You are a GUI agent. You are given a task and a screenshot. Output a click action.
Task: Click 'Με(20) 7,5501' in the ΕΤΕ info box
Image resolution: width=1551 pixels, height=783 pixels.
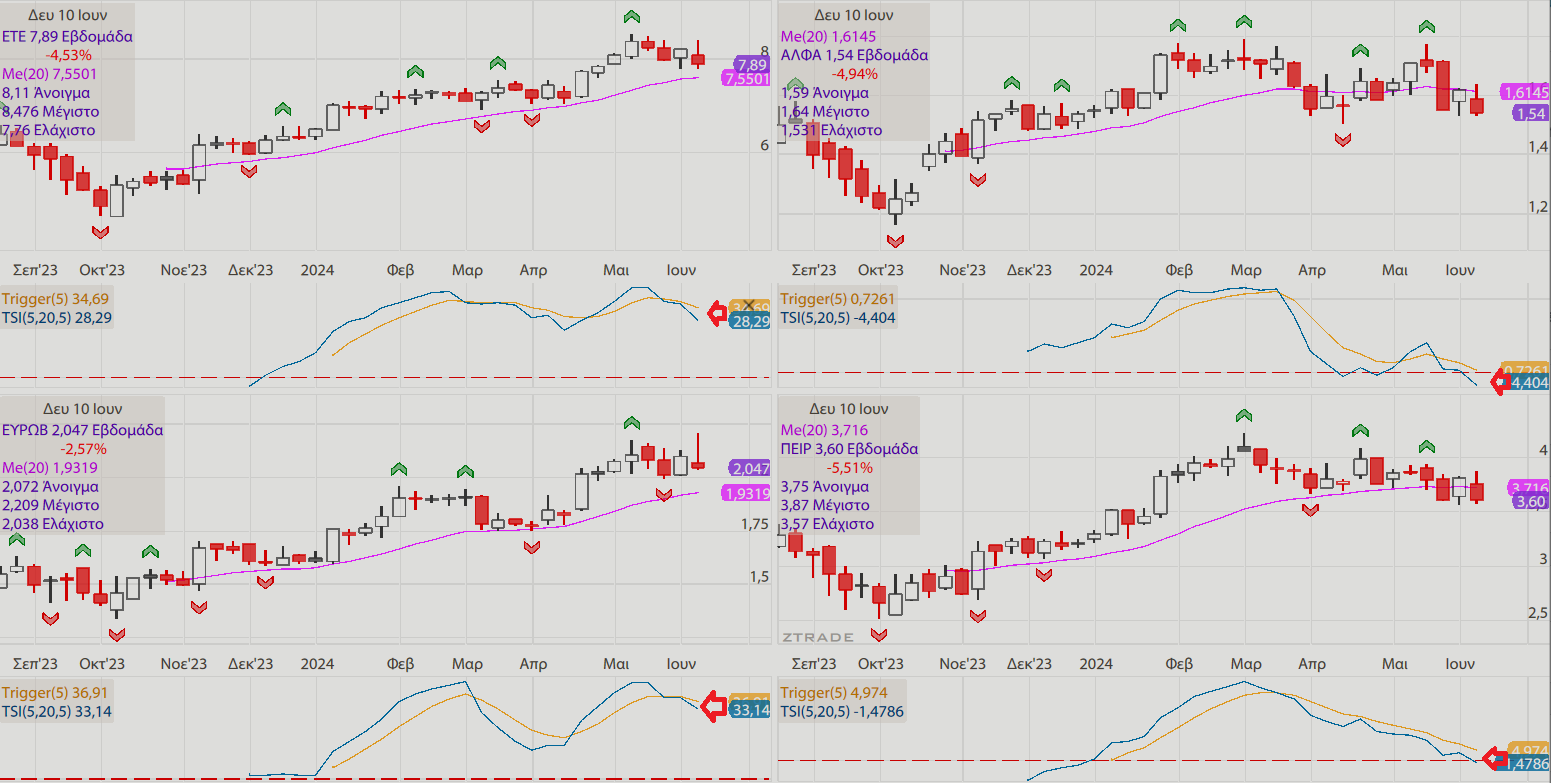click(50, 74)
